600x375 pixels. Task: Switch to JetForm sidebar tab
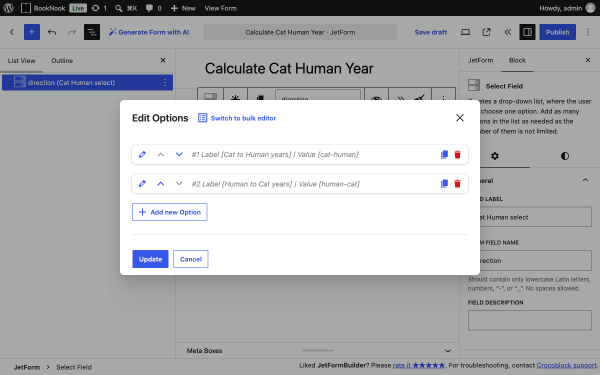point(480,60)
